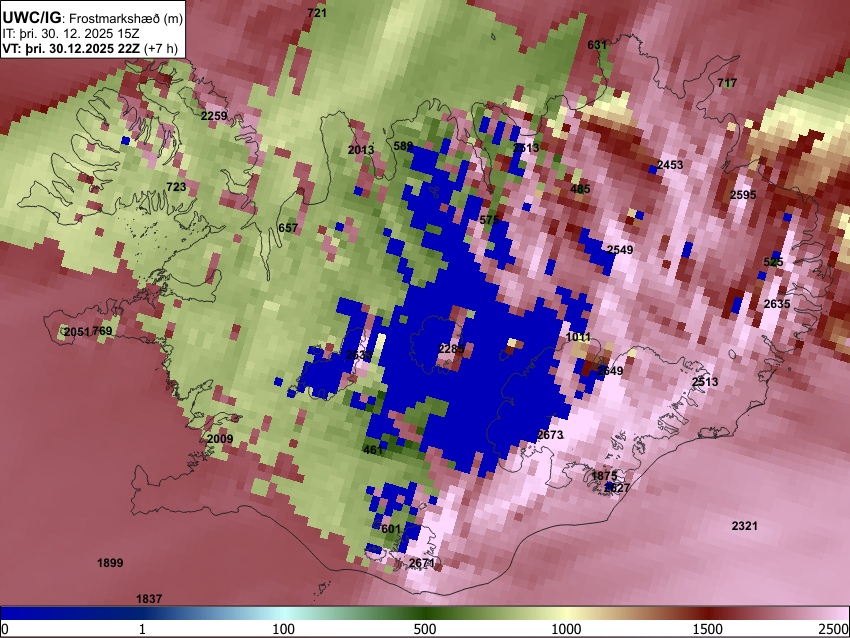Click the map value 2635

click(777, 304)
